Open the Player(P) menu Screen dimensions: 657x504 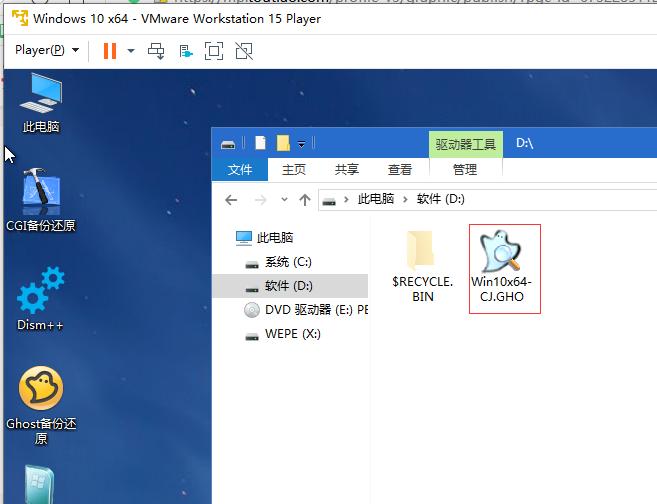pyautogui.click(x=47, y=50)
